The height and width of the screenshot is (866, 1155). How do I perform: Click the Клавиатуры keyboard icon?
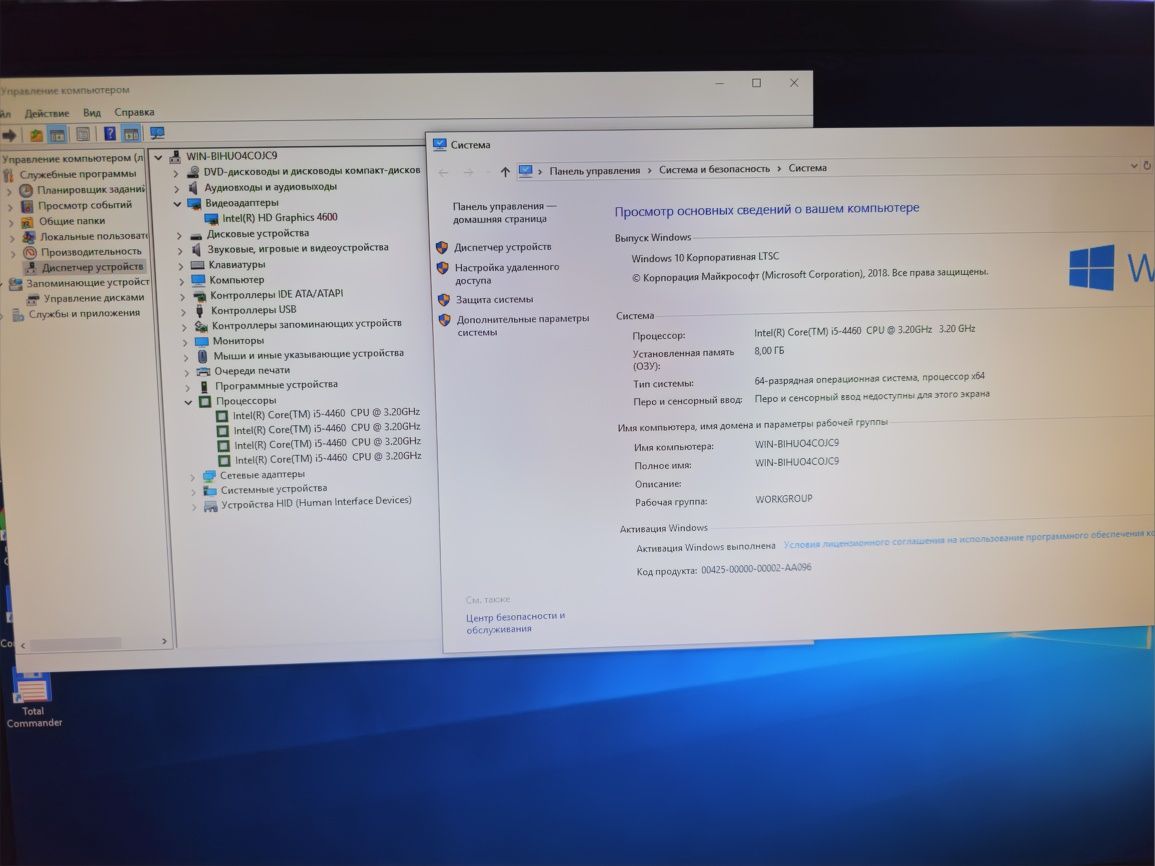point(197,264)
